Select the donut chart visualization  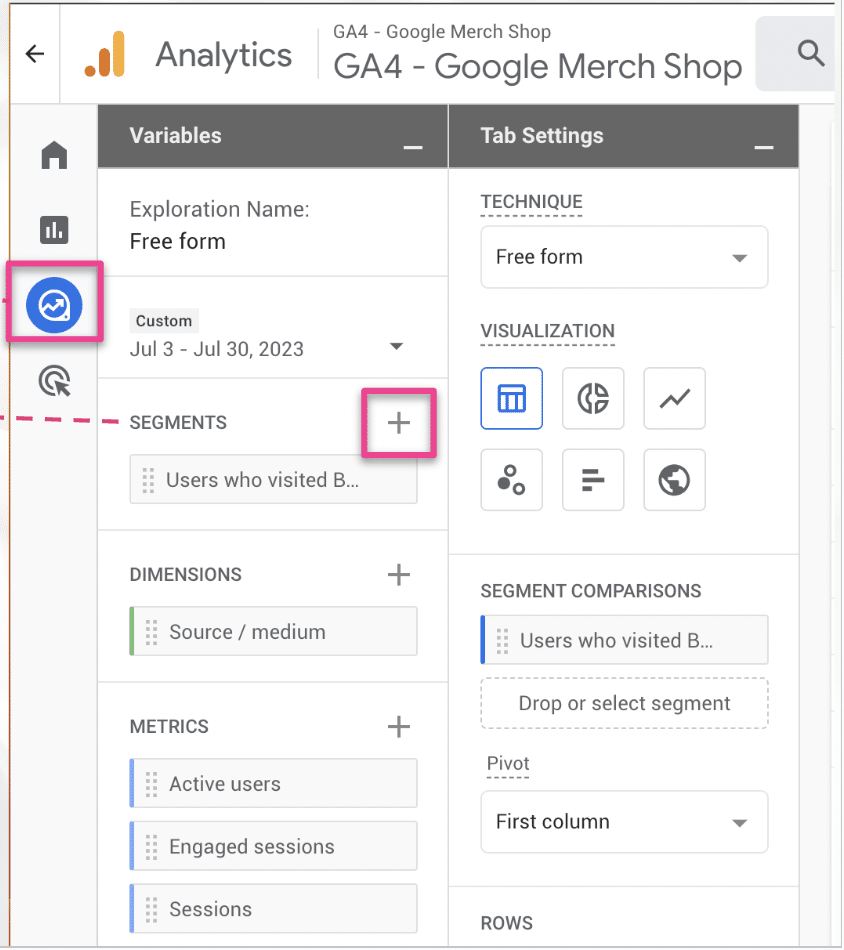pyautogui.click(x=593, y=398)
